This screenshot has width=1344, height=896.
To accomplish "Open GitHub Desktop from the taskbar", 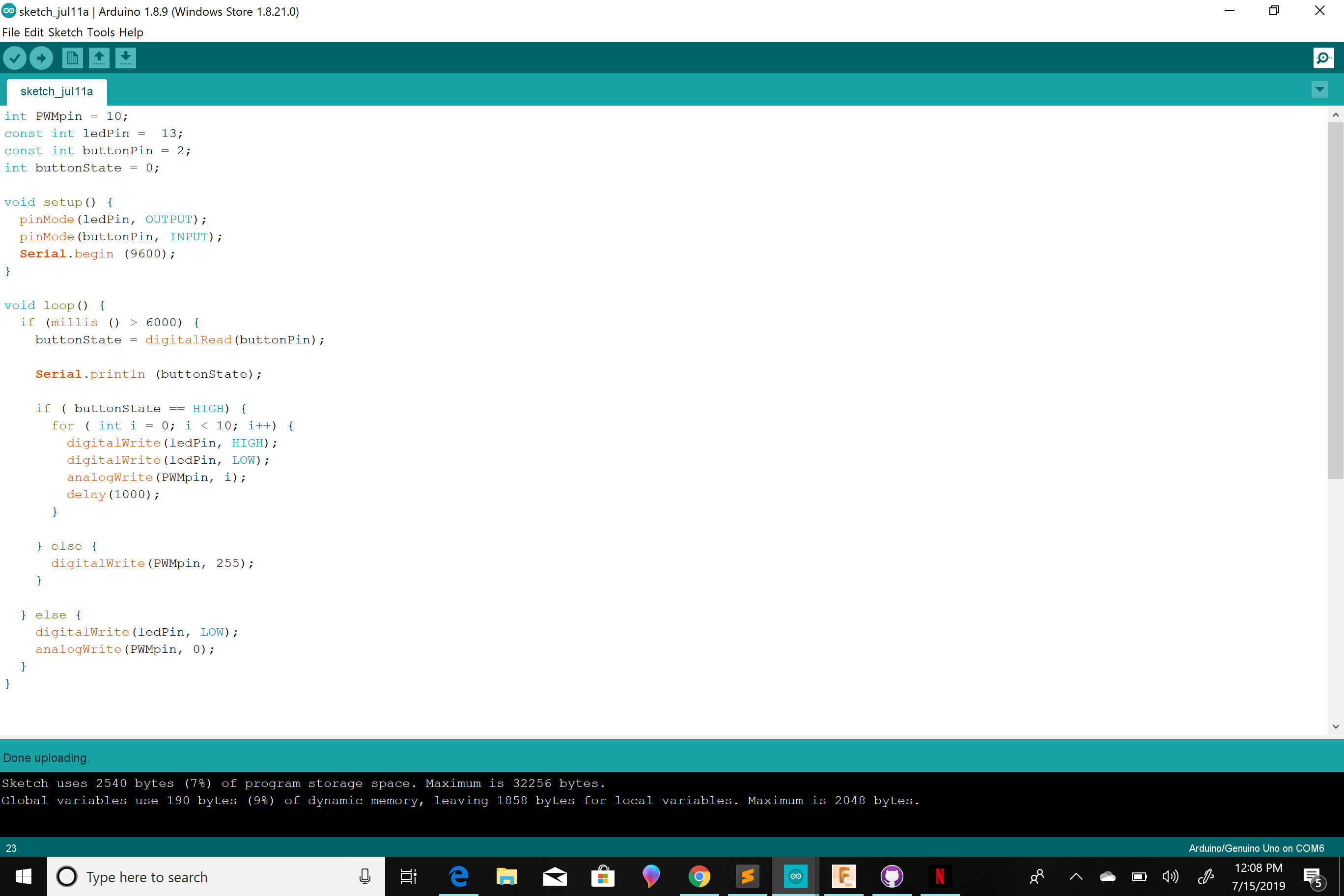I will (x=892, y=876).
